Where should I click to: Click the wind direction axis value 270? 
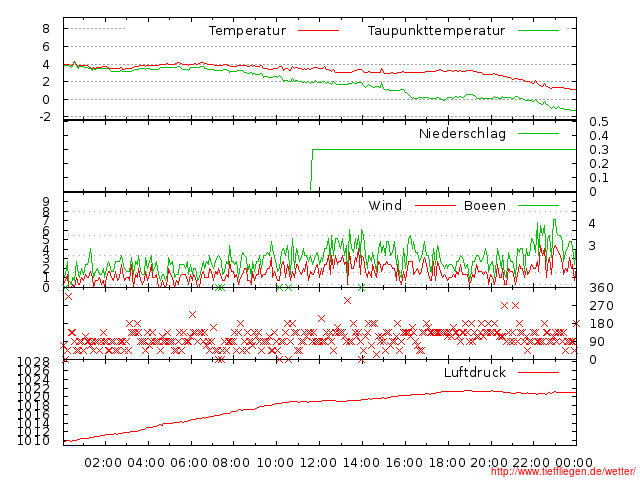601,306
